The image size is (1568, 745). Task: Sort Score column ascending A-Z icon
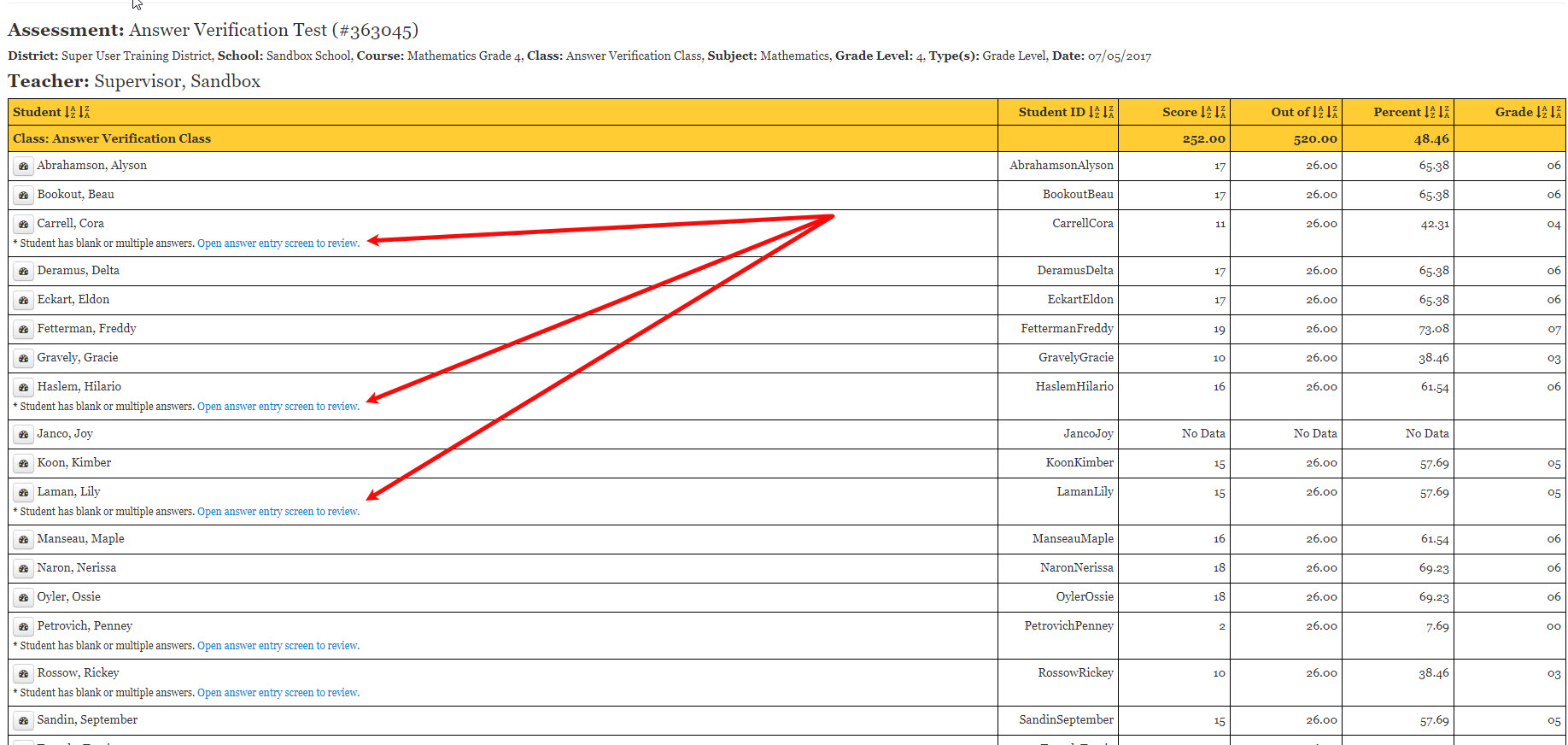point(1206,112)
